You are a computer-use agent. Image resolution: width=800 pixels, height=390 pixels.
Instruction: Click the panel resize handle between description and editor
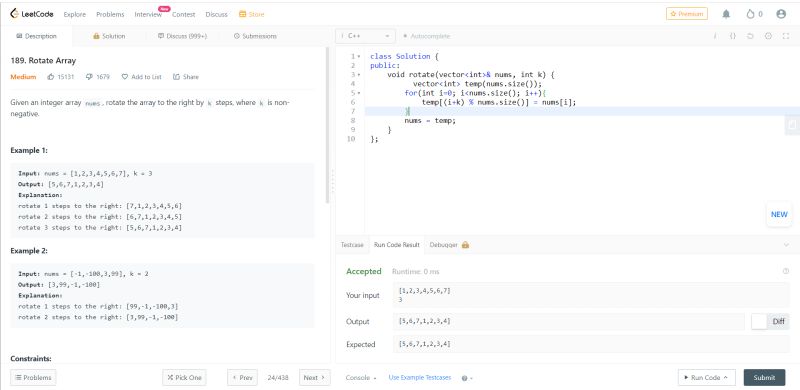click(333, 181)
